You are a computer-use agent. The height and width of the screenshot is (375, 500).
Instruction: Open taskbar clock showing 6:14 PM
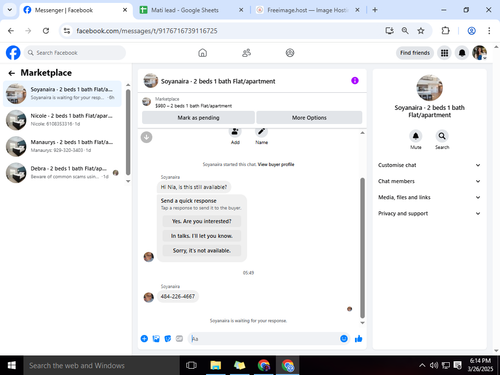point(480,365)
